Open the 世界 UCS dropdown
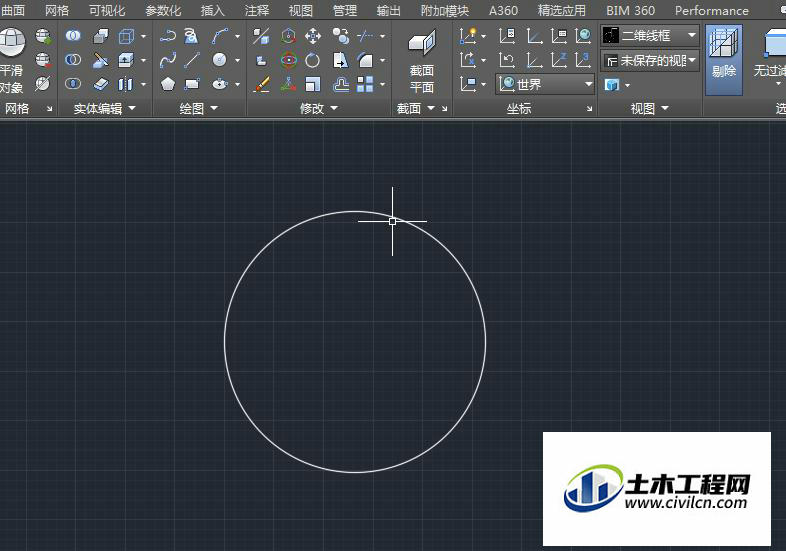Screen dimensions: 786x551 tap(545, 84)
